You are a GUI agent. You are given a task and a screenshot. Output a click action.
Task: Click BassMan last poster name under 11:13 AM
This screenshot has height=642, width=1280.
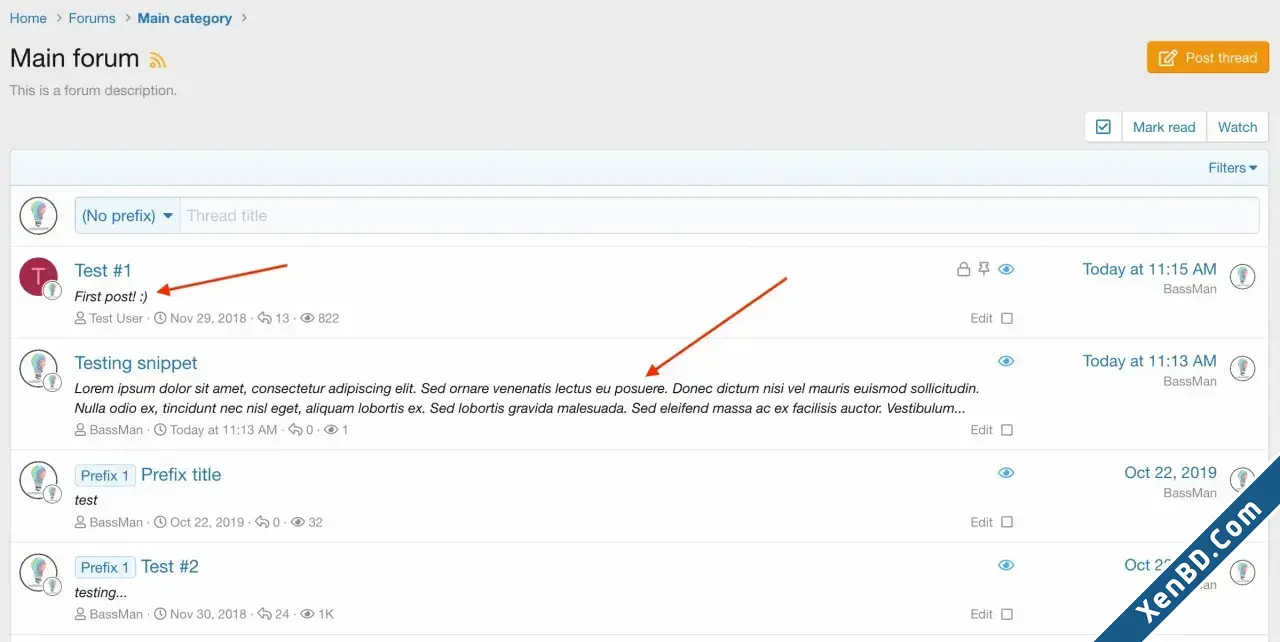[1190, 381]
